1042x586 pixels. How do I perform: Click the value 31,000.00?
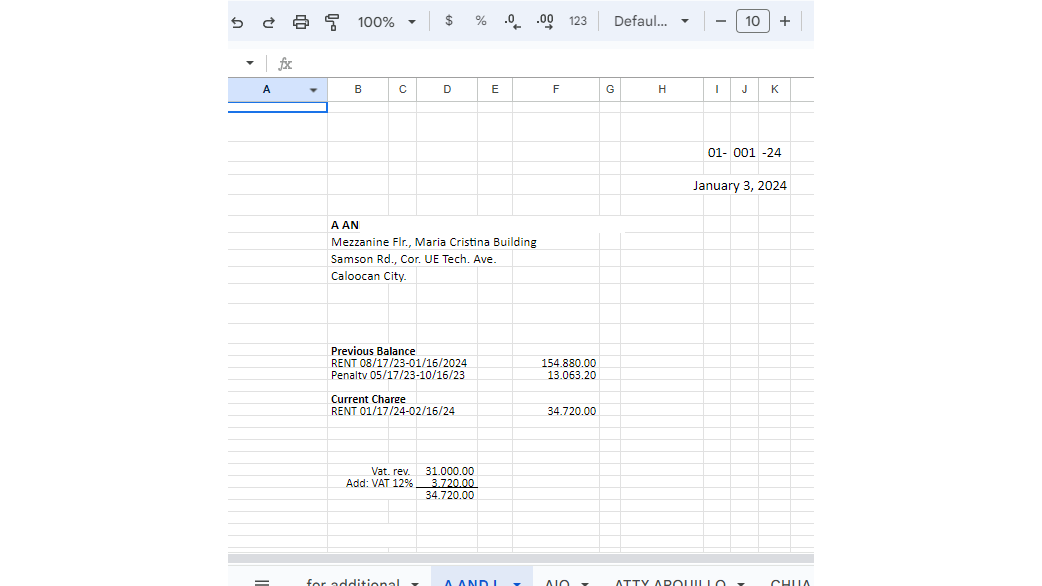[449, 471]
